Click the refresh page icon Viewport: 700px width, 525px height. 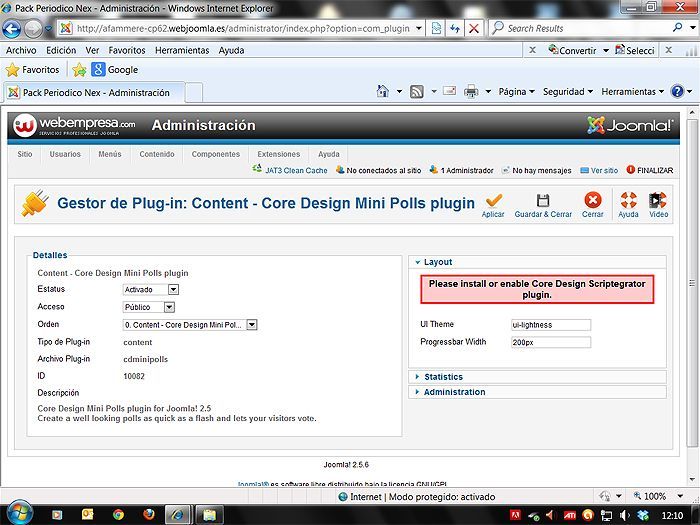click(455, 29)
